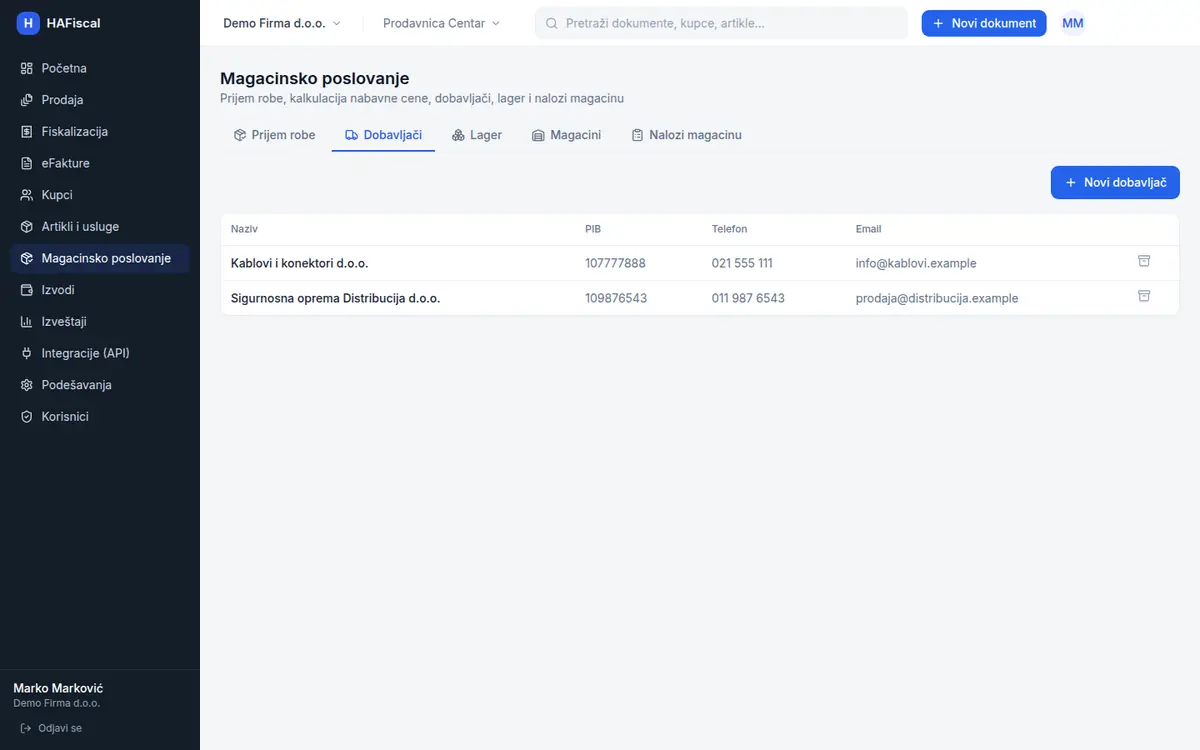
Task: Click email prodaja@distribucija.example
Action: point(937,298)
